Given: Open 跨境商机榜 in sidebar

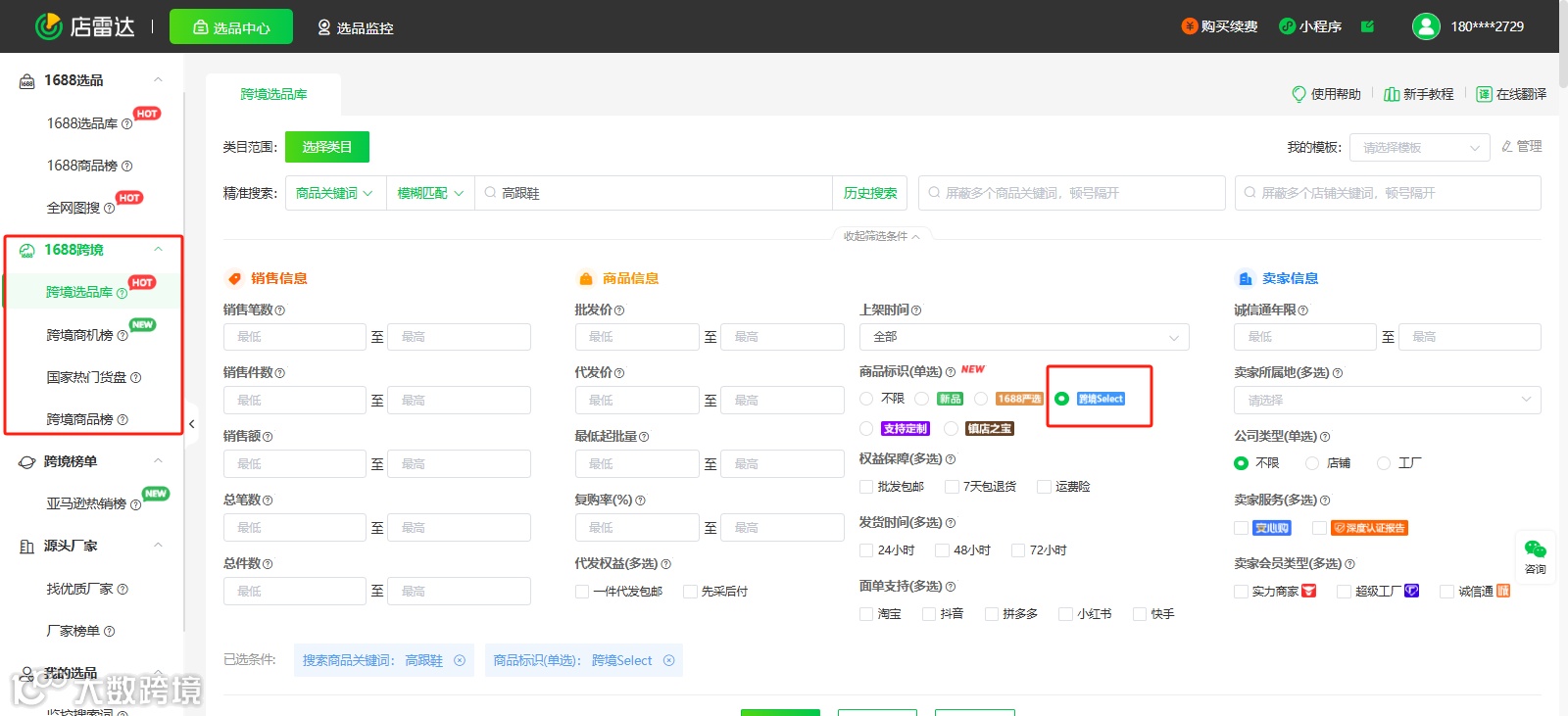Looking at the screenshot, I should (80, 335).
